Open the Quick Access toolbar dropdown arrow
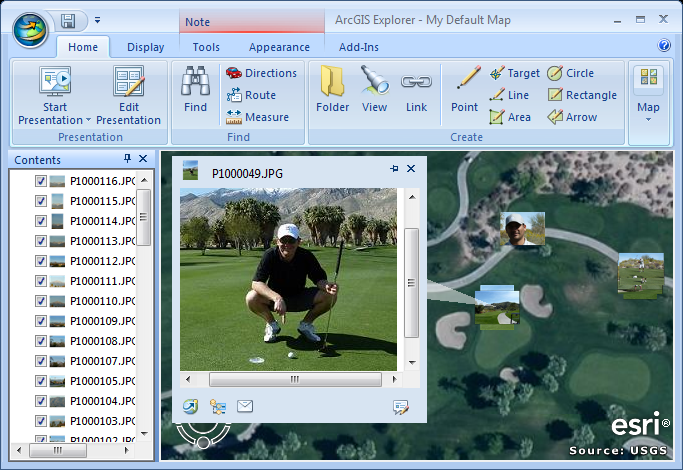This screenshot has height=470, width=683. (x=98, y=20)
